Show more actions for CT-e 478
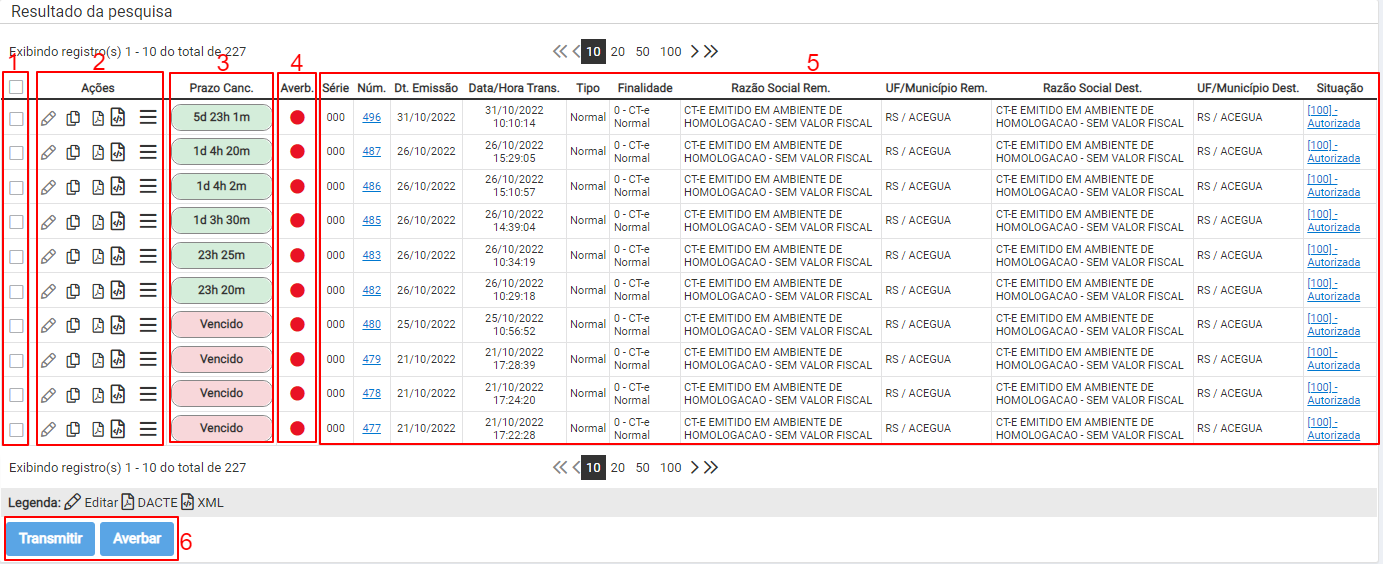 [x=148, y=394]
